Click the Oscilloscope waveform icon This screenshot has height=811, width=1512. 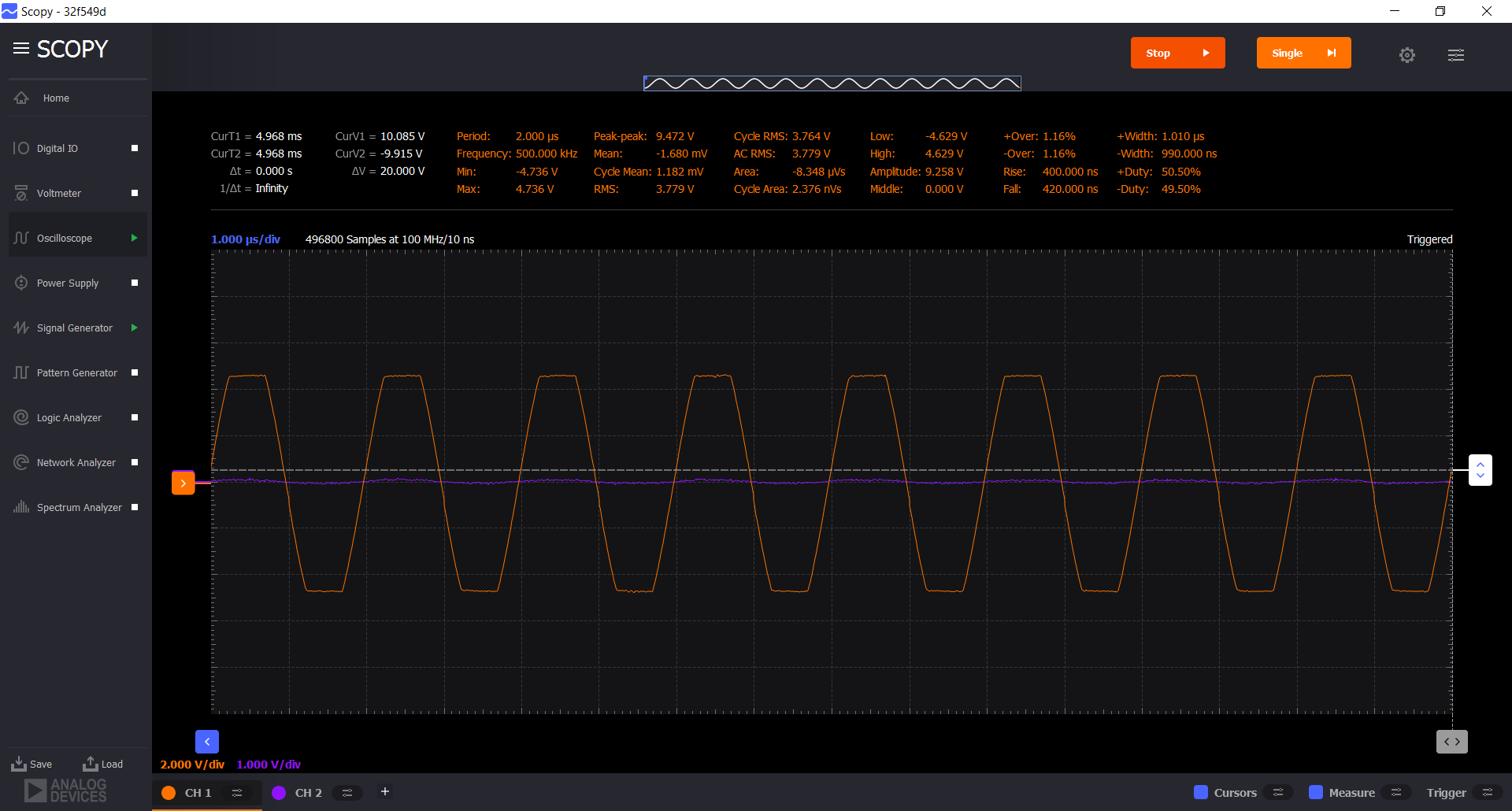click(x=21, y=238)
